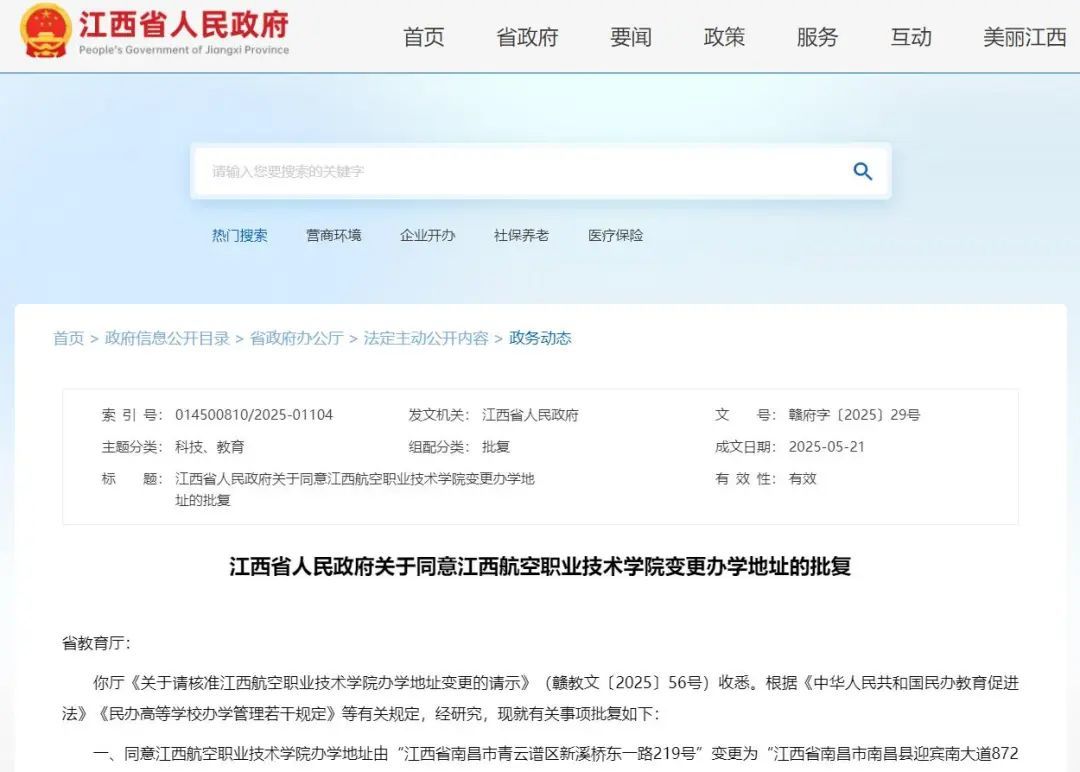Image resolution: width=1080 pixels, height=772 pixels.
Task: Click the search magnifier icon
Action: point(860,171)
